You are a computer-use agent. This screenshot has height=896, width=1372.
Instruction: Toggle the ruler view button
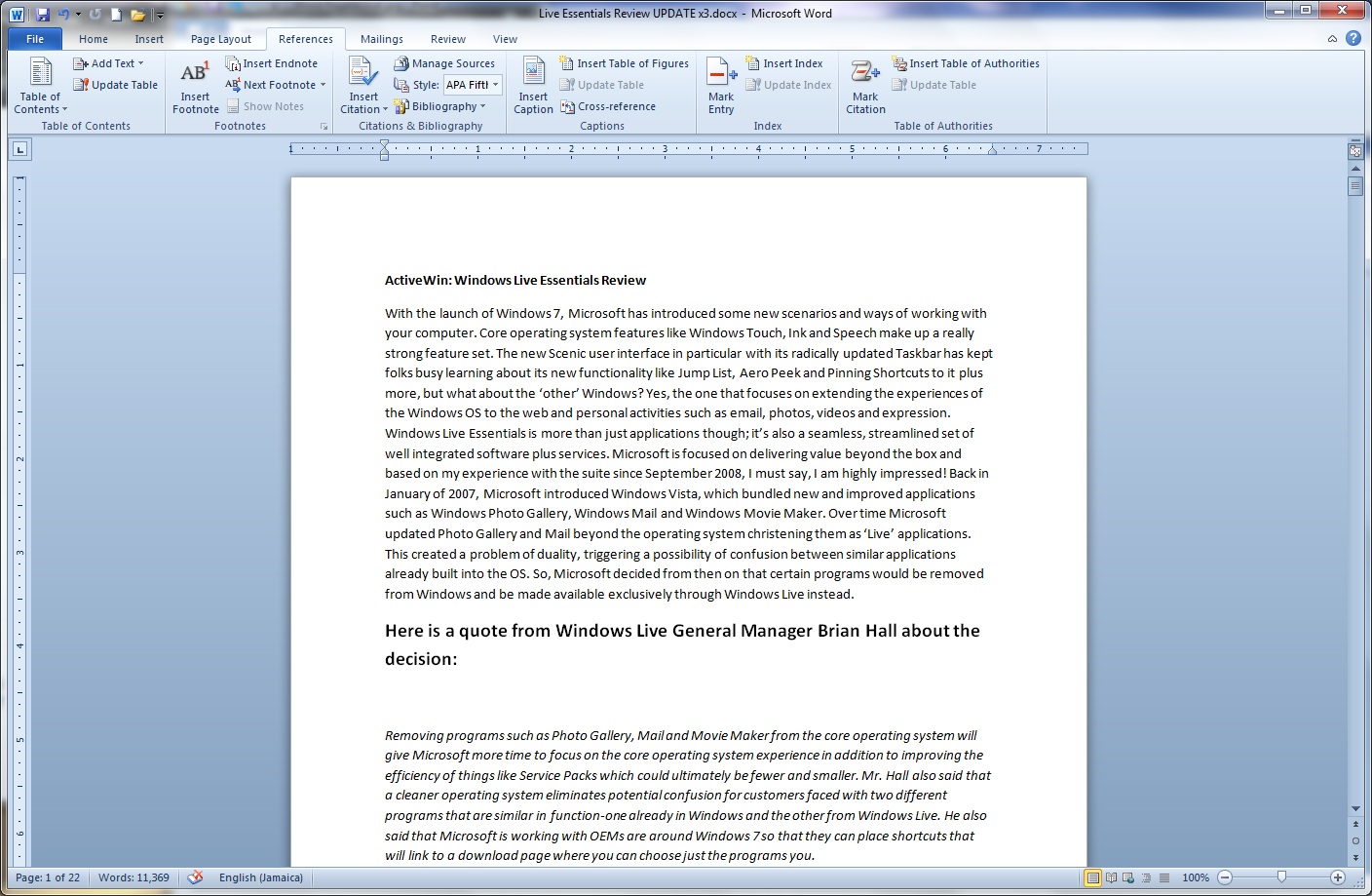click(x=1354, y=151)
